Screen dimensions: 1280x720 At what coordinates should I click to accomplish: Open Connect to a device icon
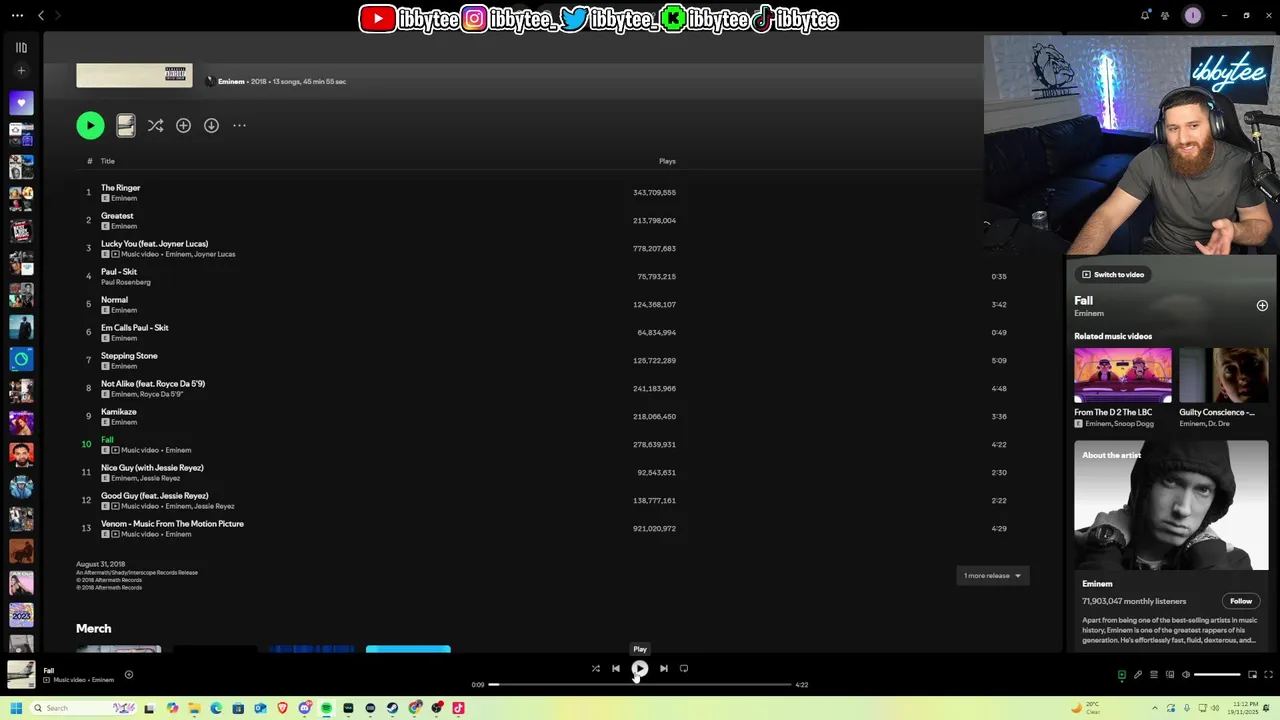click(x=1169, y=675)
